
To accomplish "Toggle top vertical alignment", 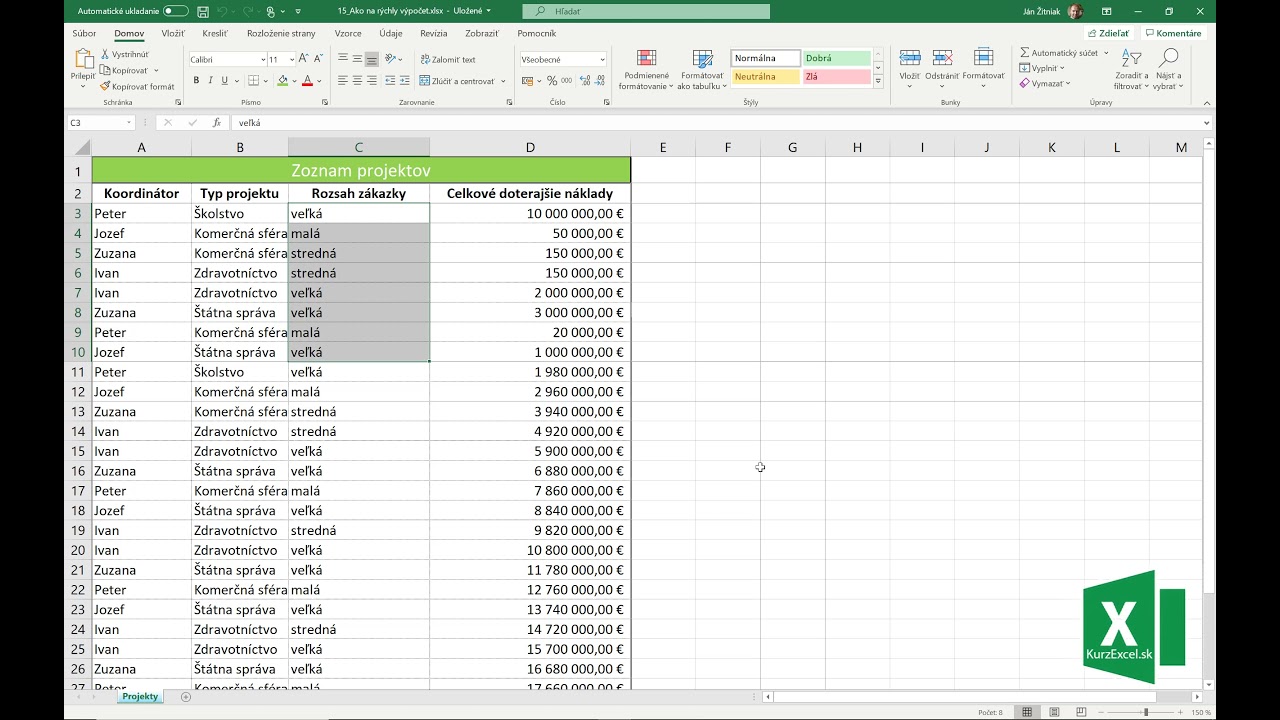I will pos(343,60).
